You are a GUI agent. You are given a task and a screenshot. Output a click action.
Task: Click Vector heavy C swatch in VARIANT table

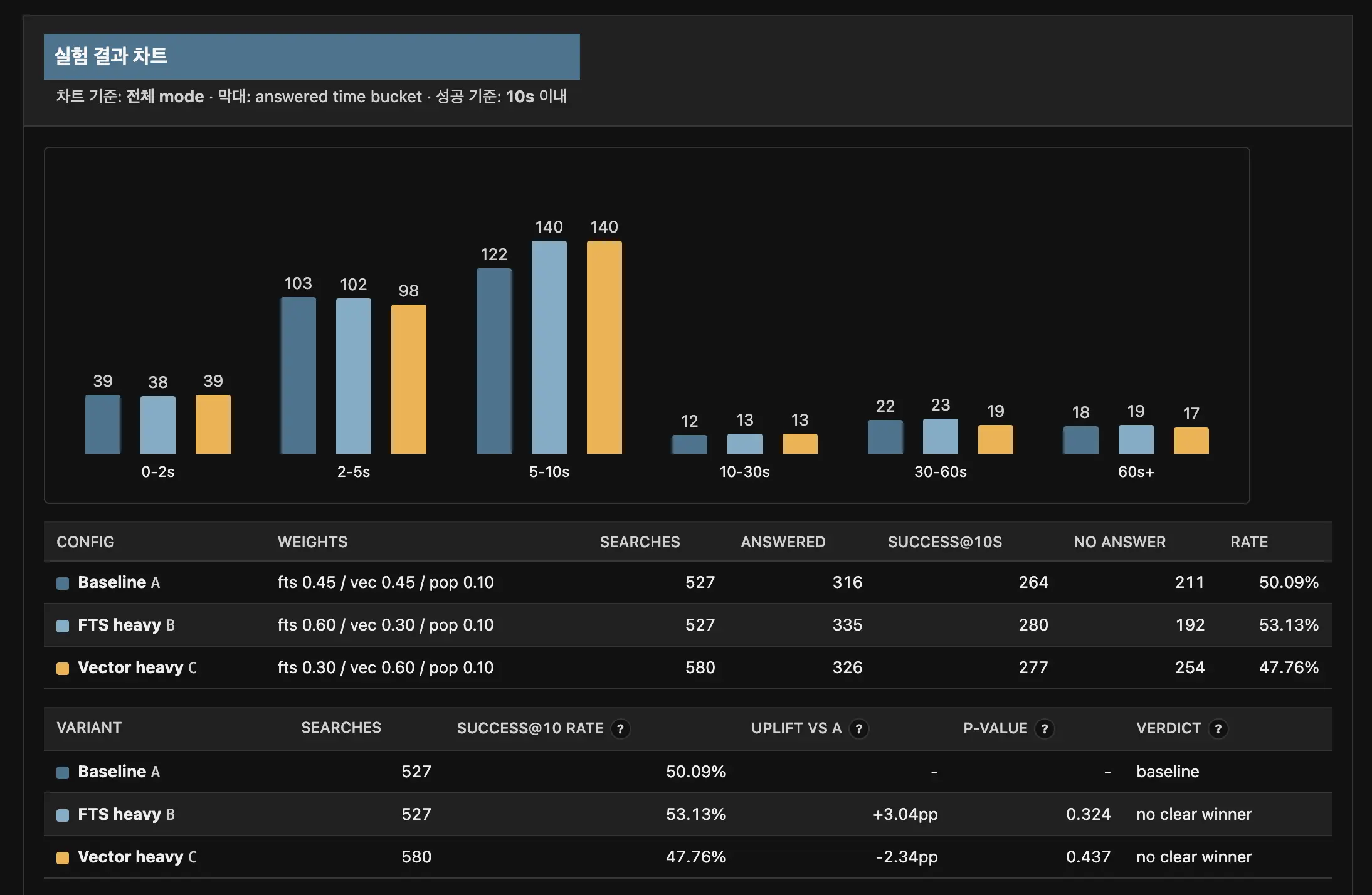(63, 858)
